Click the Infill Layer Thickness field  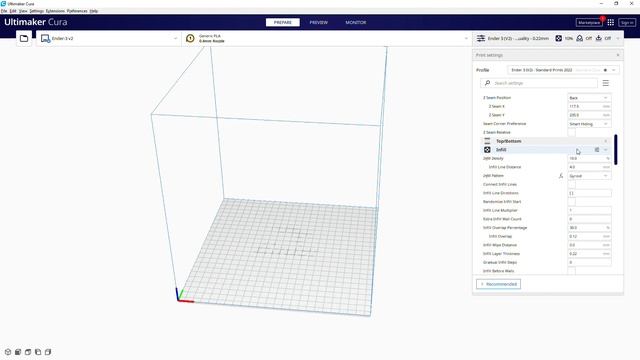[589, 254]
